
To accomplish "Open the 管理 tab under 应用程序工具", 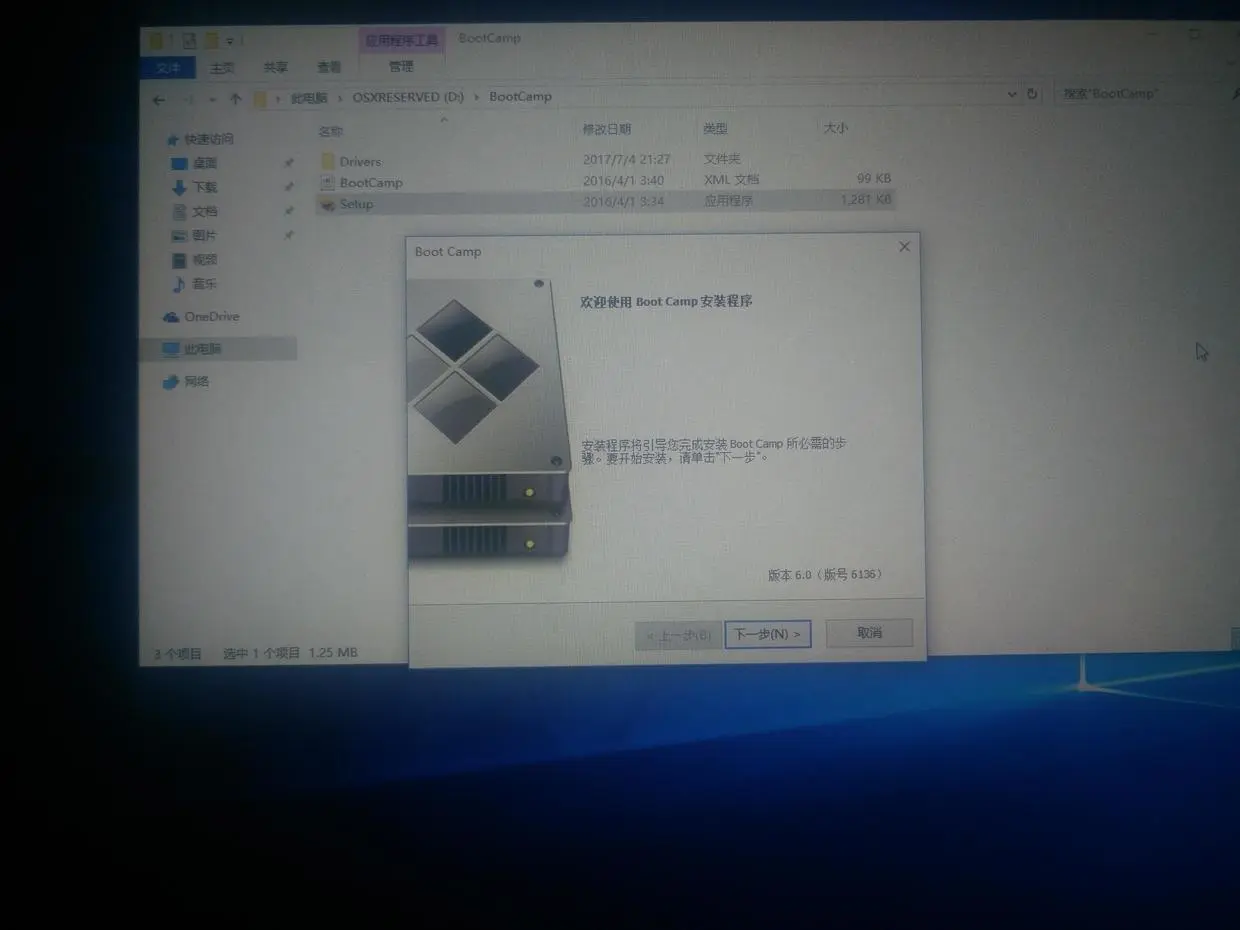I will pos(401,66).
